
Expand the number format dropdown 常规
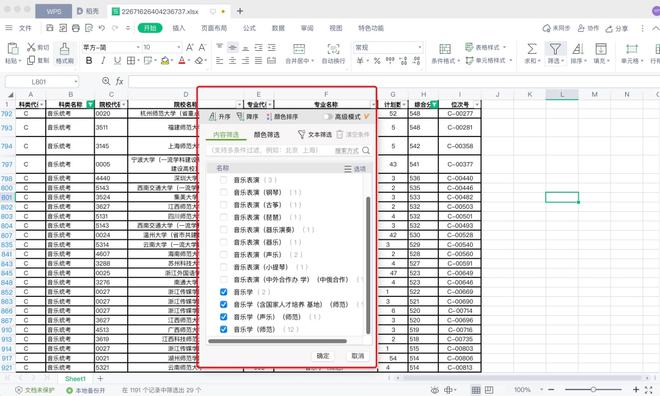coord(419,47)
